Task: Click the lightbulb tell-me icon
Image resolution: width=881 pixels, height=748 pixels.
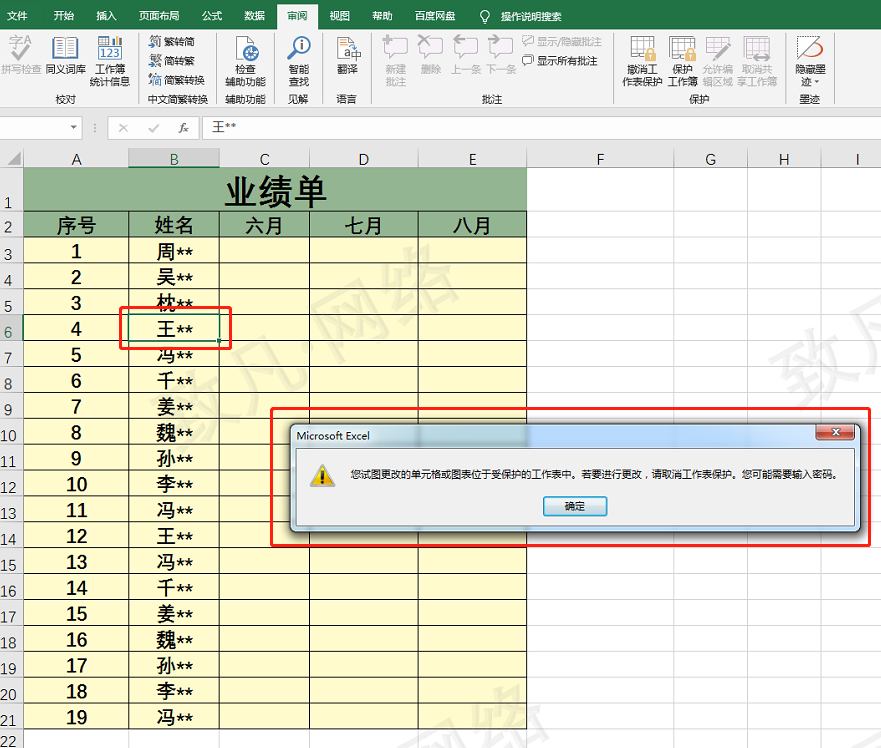Action: 485,16
